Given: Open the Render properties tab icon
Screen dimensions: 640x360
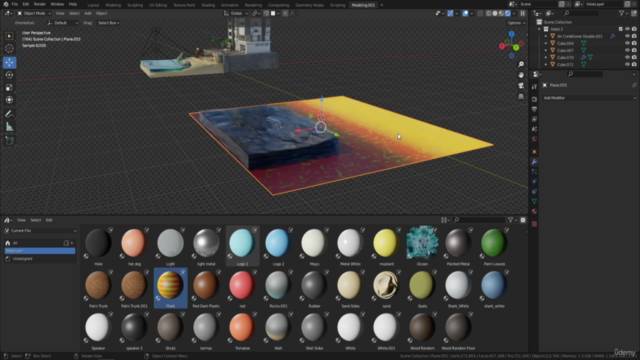Looking at the screenshot, I should 534,99.
